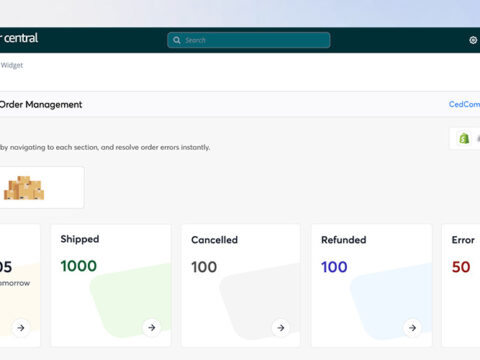The image size is (480, 360).
Task: Focus the Search input field
Action: coord(249,40)
